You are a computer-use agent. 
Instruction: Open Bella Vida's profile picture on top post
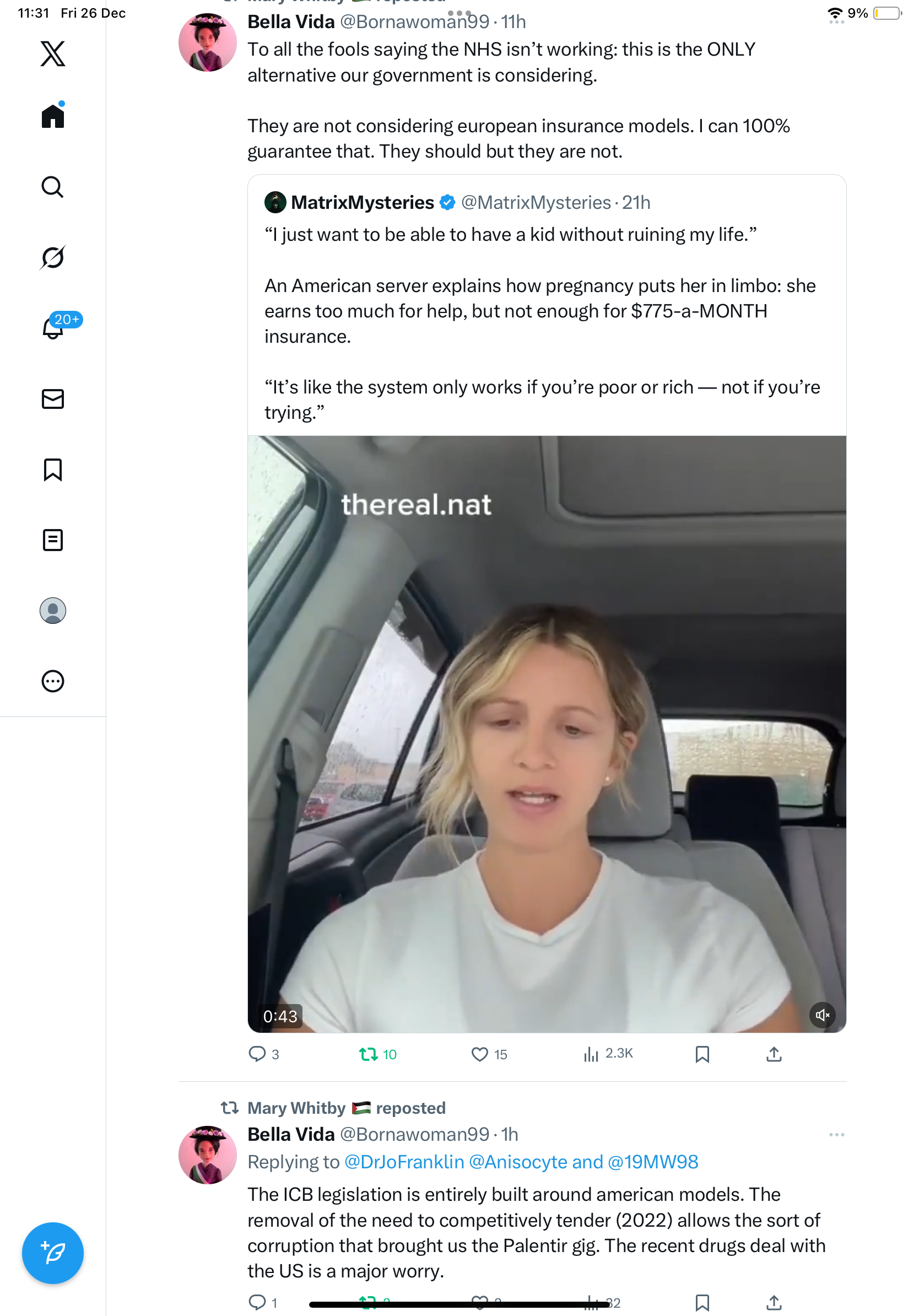pyautogui.click(x=207, y=43)
